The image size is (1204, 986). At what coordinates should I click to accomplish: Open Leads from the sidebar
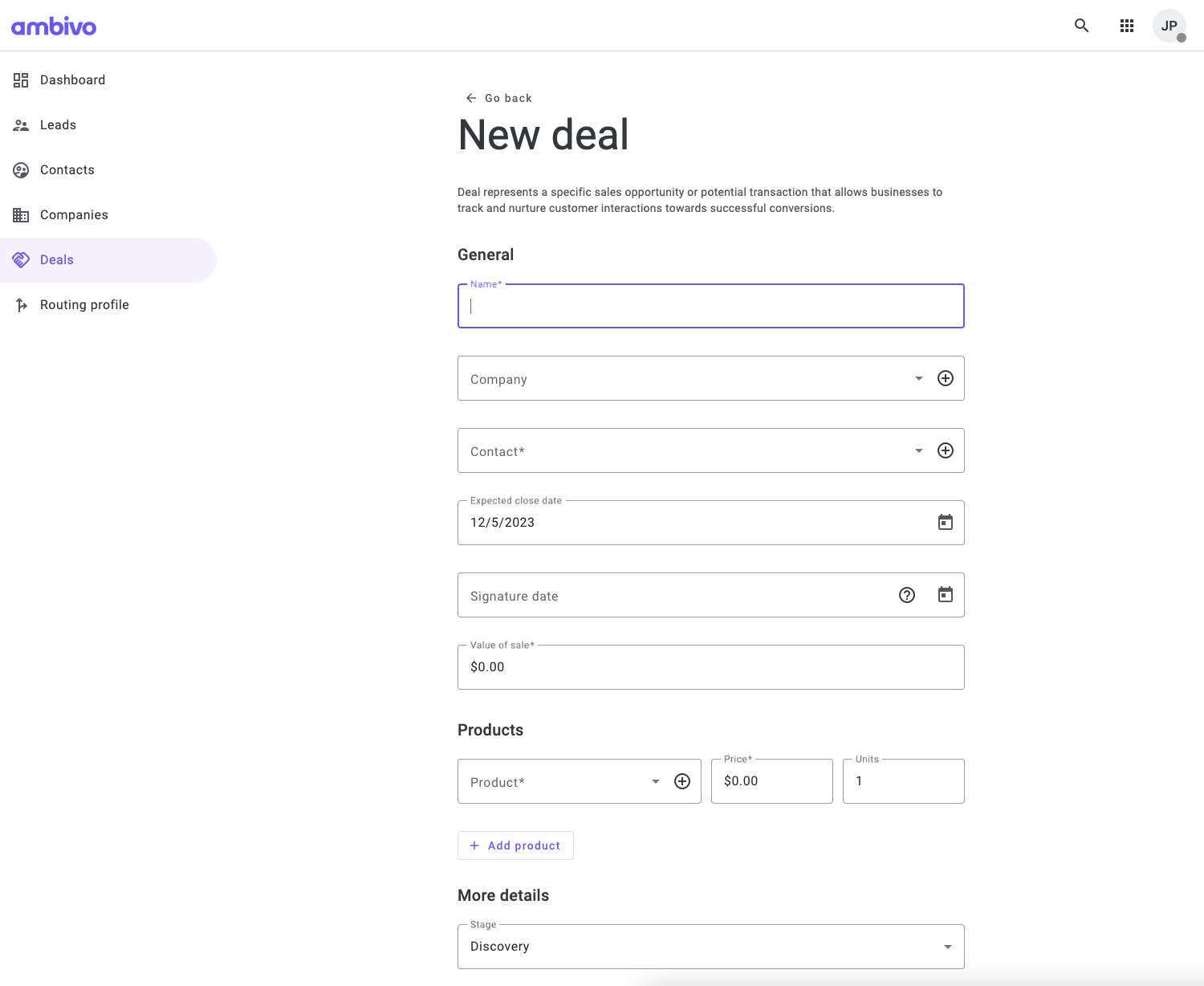58,125
